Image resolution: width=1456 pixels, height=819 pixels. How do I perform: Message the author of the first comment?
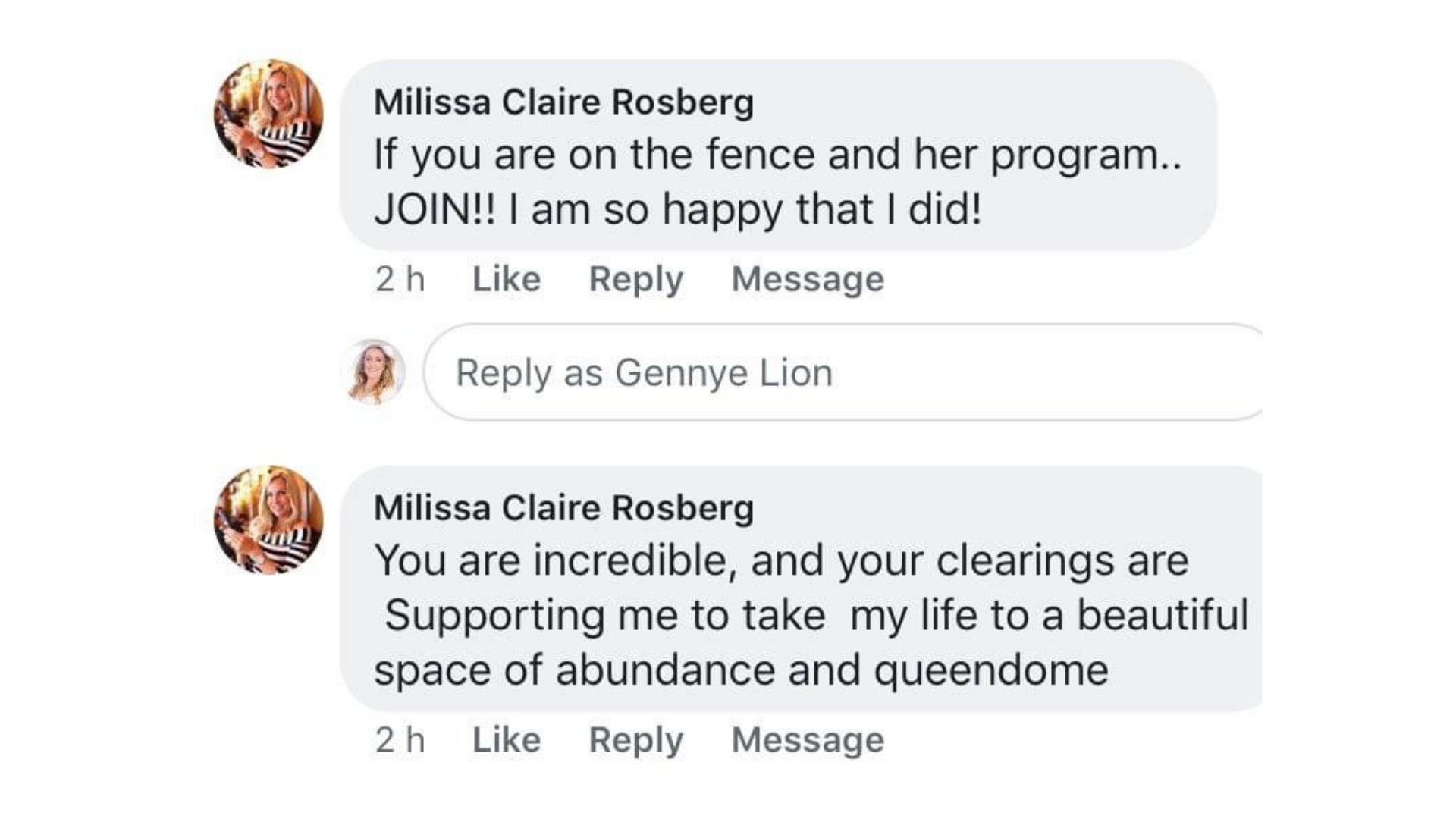click(808, 279)
